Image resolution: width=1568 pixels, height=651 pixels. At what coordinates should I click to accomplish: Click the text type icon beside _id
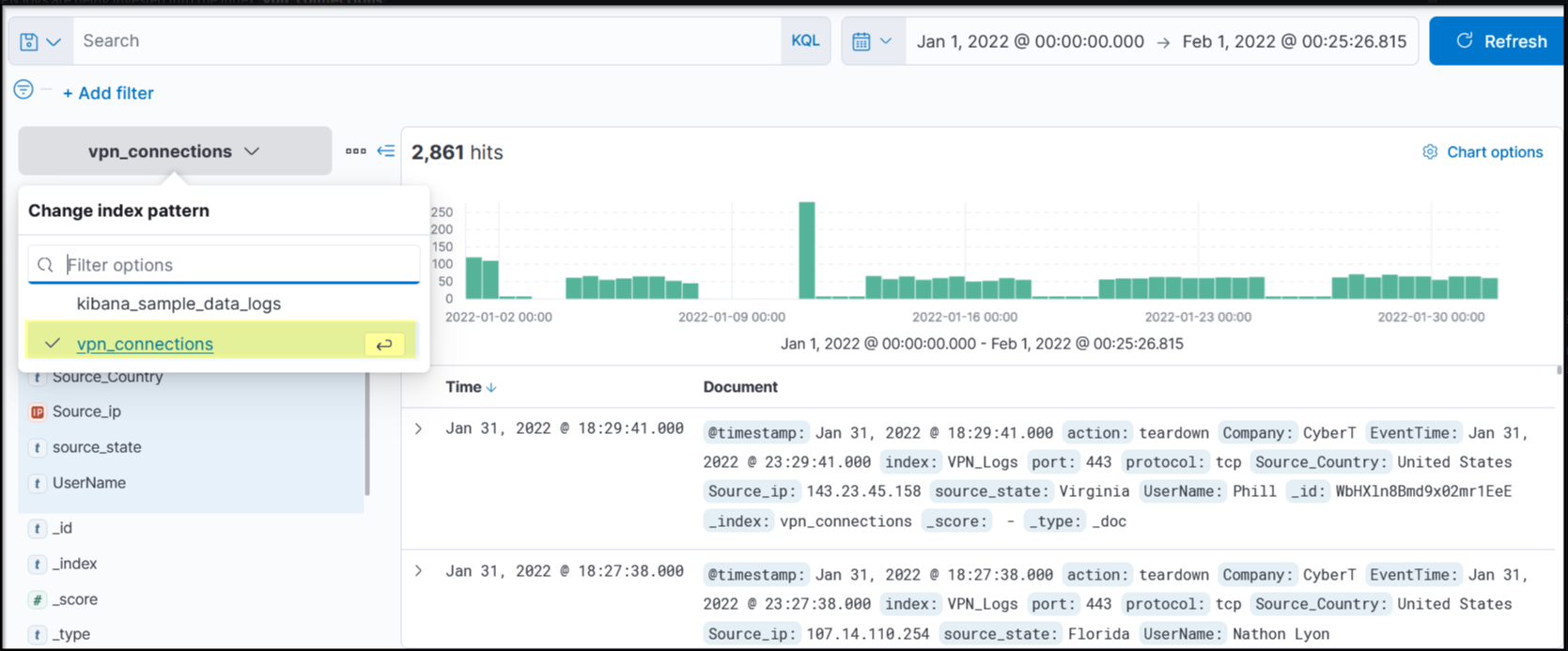[x=37, y=528]
